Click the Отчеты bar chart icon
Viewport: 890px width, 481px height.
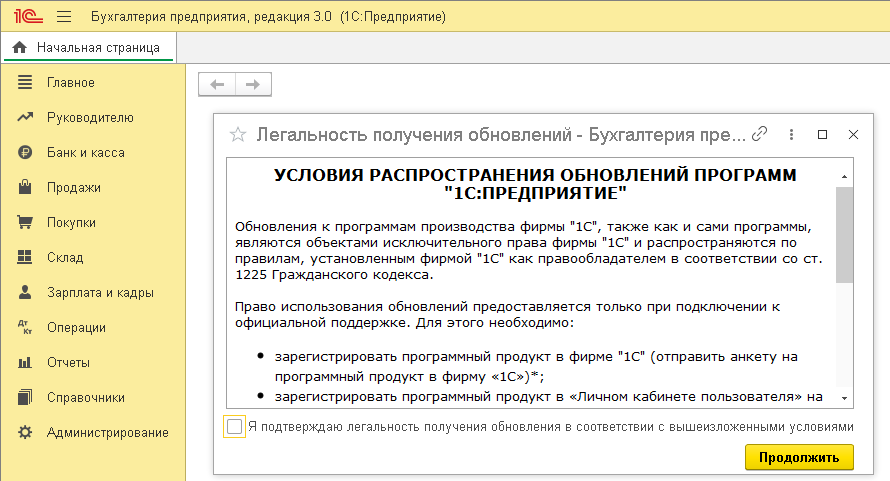[x=25, y=362]
